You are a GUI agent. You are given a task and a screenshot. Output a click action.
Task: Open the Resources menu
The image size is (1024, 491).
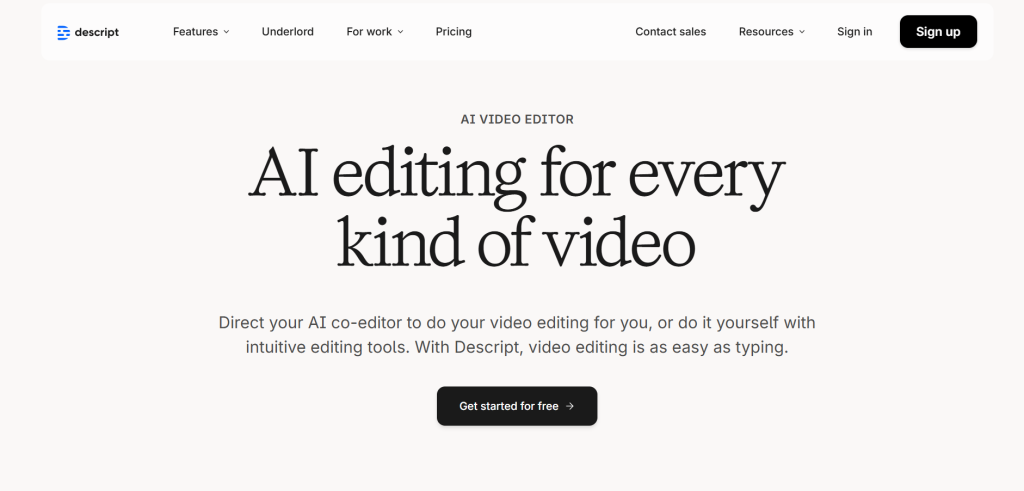tap(766, 32)
